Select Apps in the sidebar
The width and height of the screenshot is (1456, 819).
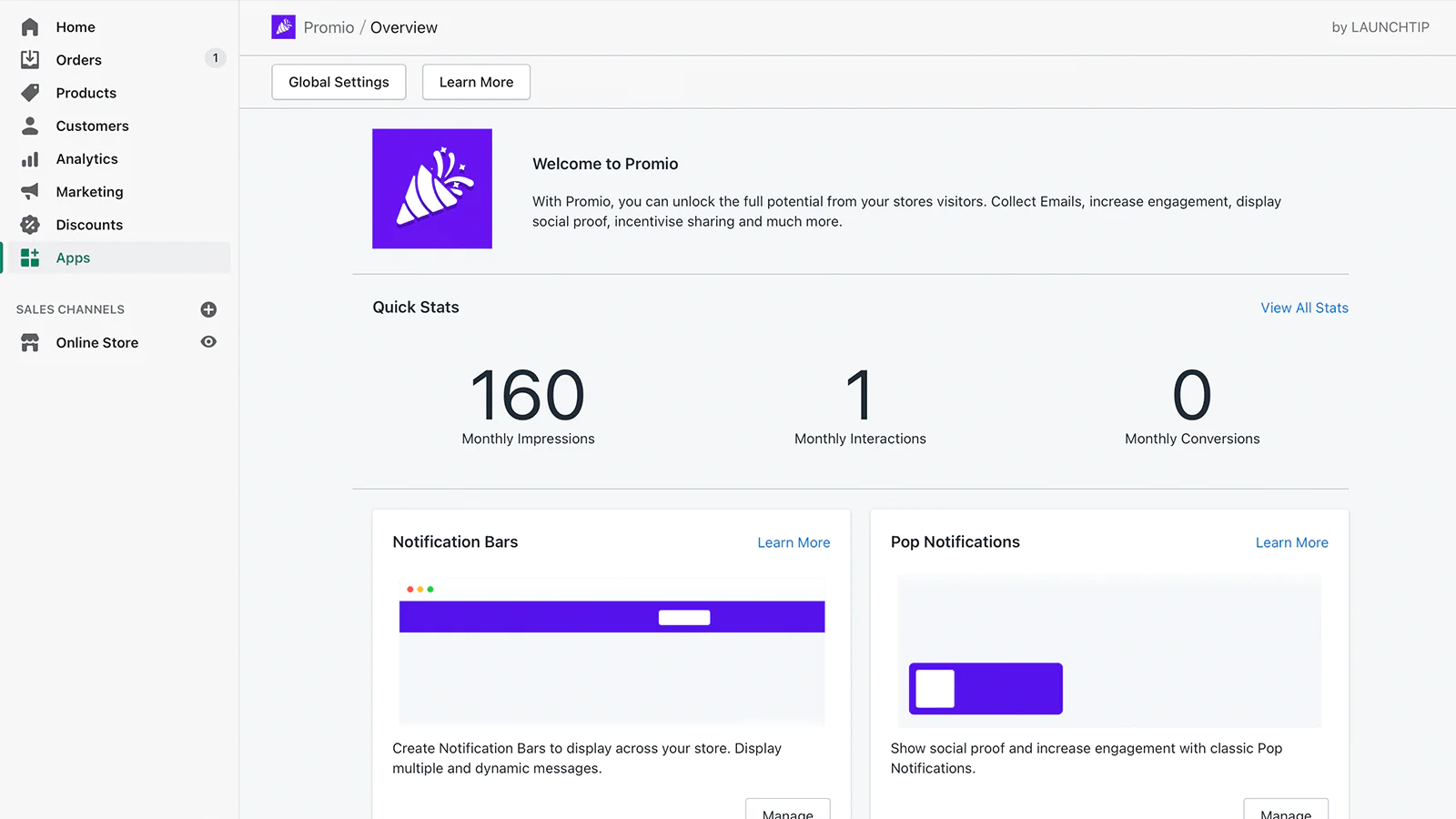[x=116, y=258]
